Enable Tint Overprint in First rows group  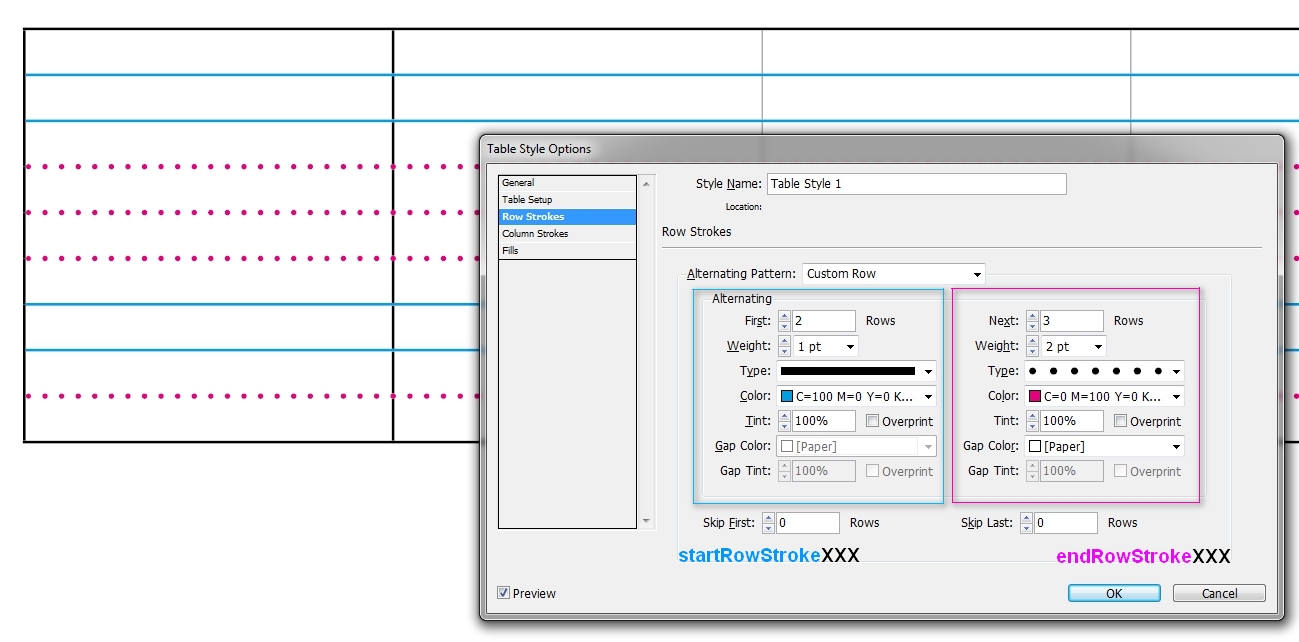[x=873, y=421]
